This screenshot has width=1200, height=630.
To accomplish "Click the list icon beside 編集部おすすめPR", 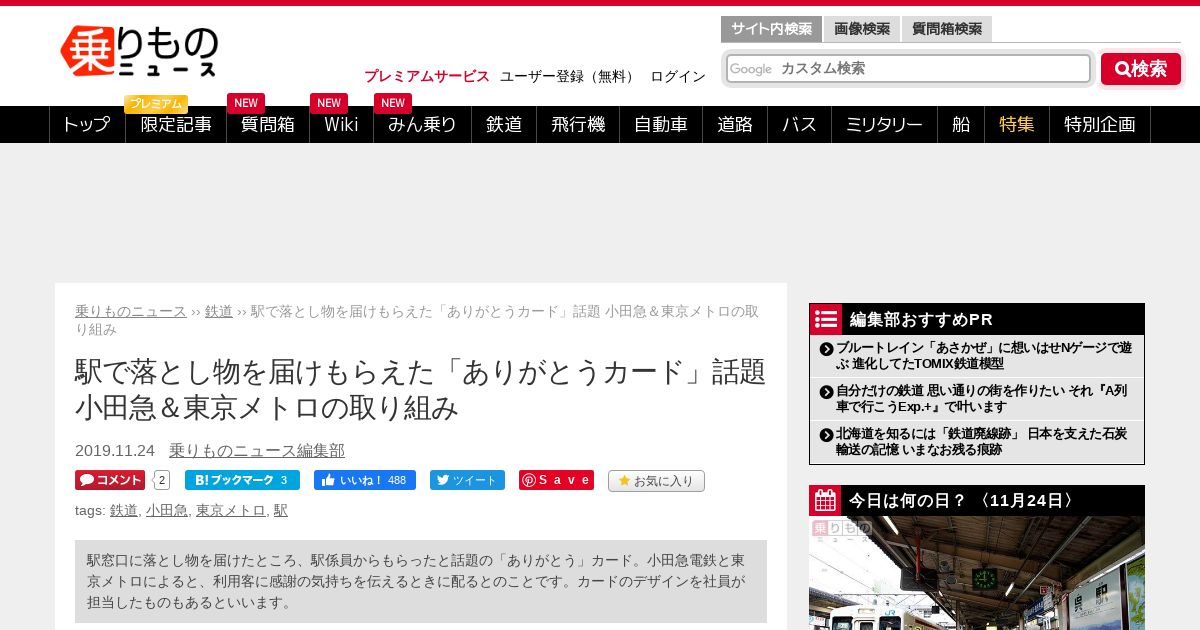I will click(826, 319).
